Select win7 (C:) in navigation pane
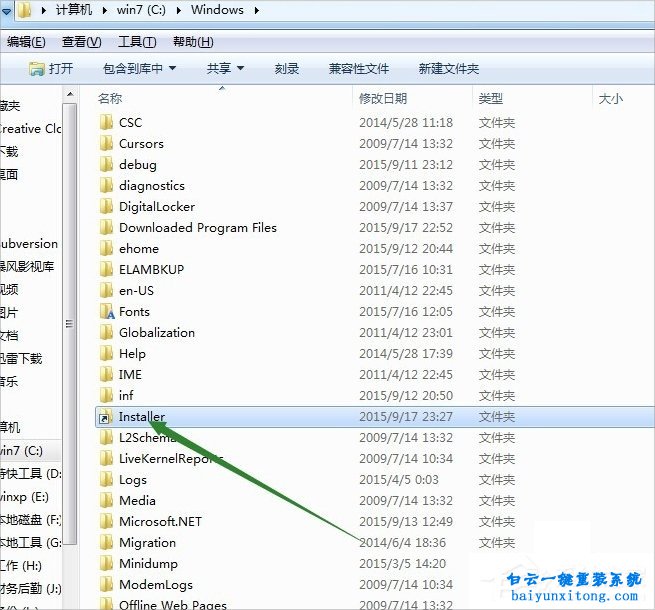655x610 pixels. [22, 451]
